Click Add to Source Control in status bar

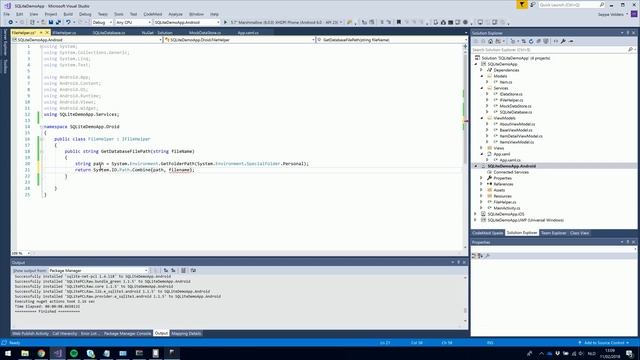click(x=604, y=343)
